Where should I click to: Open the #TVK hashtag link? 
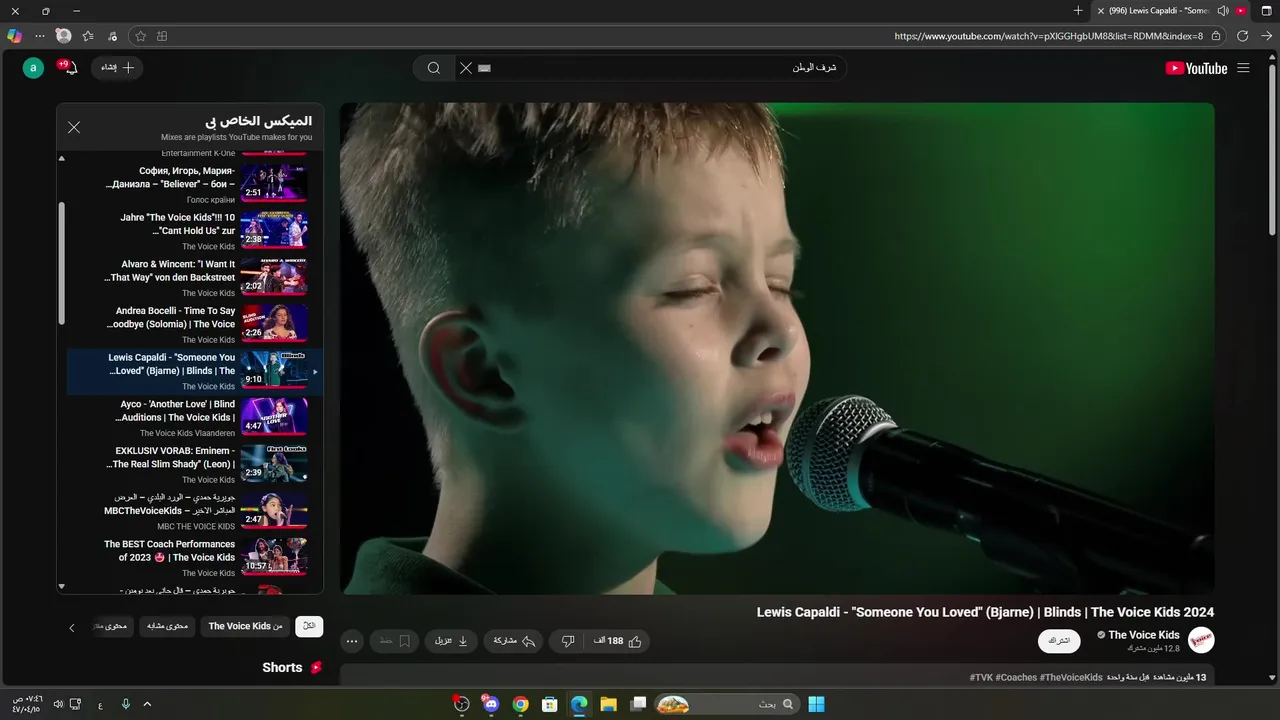click(981, 677)
